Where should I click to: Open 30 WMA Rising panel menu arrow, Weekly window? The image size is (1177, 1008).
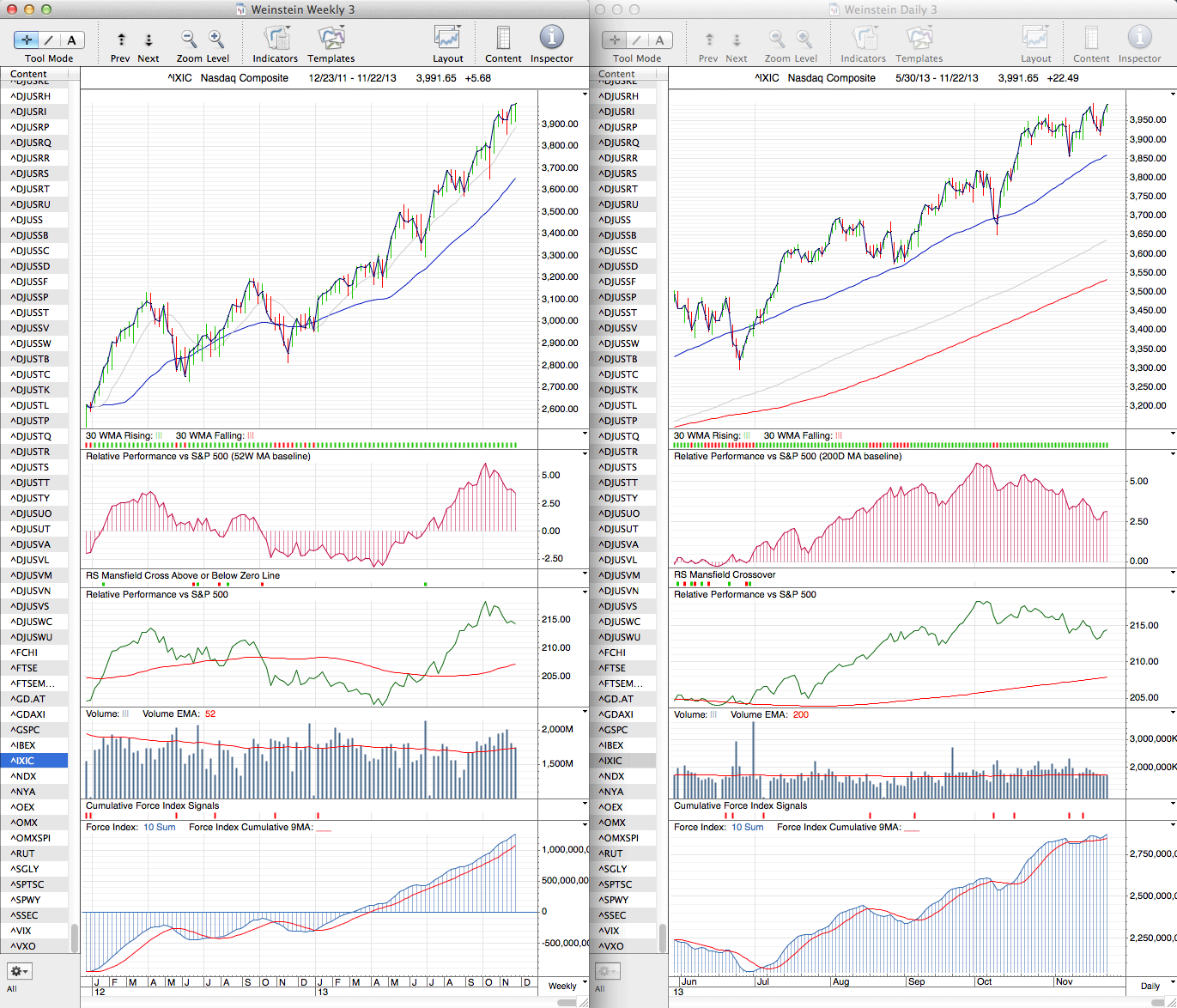point(585,434)
